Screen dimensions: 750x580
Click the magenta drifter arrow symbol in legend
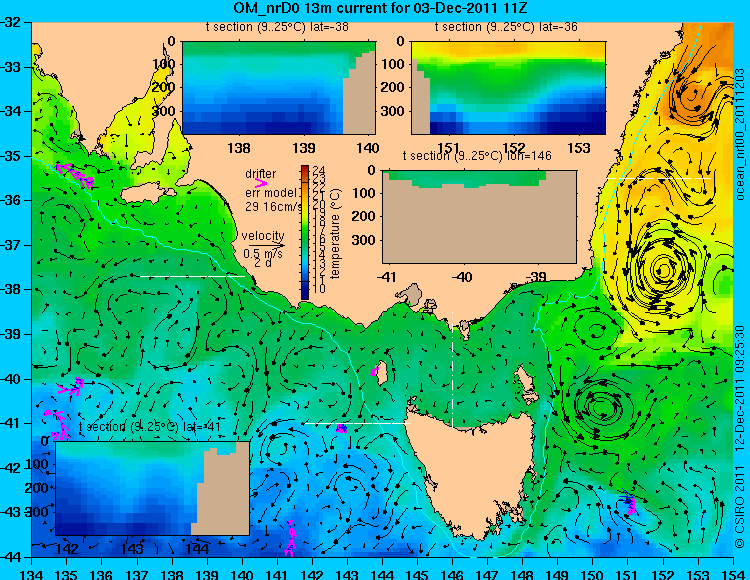261,183
